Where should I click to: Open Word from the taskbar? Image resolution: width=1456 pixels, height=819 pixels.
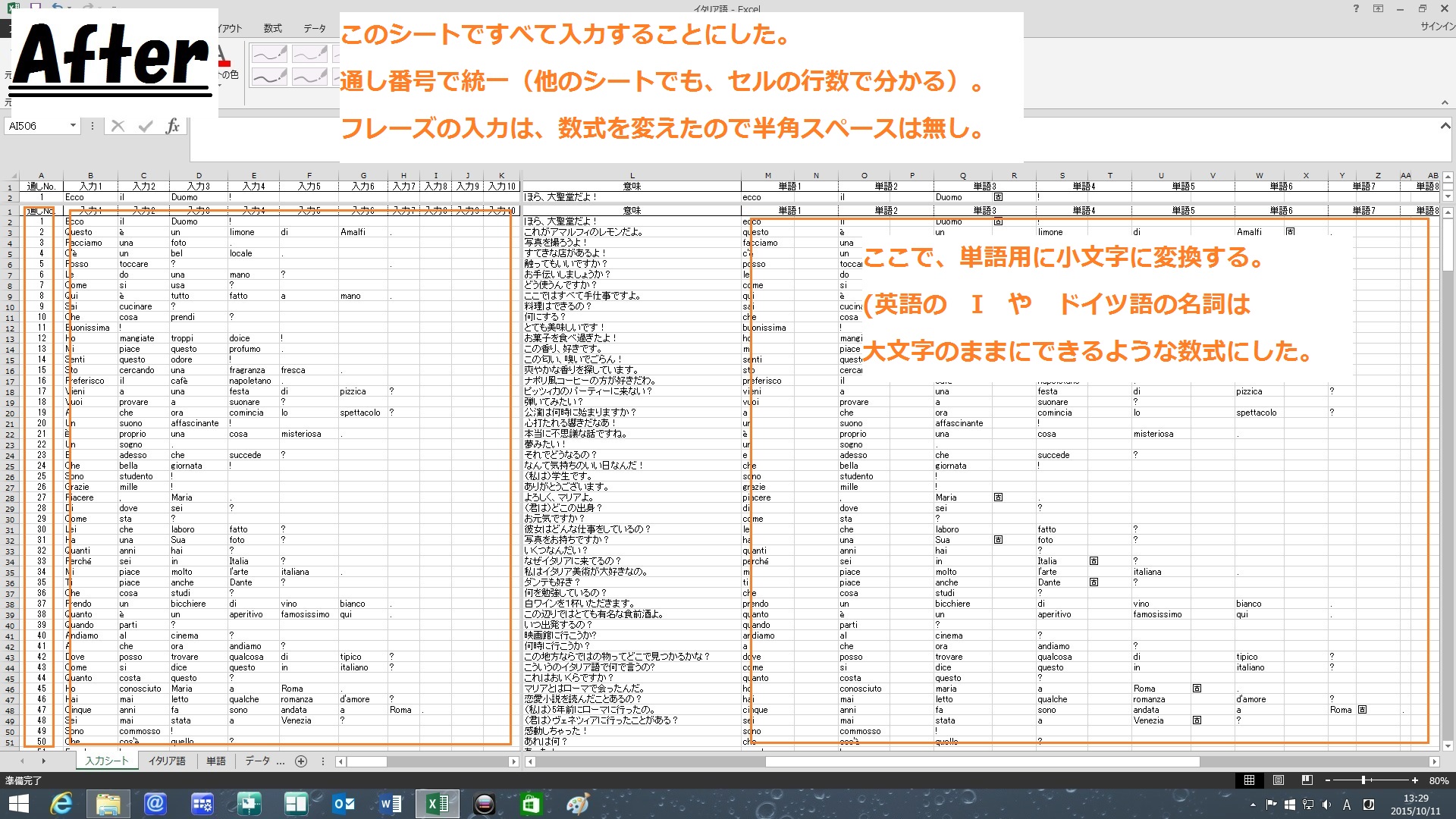391,804
